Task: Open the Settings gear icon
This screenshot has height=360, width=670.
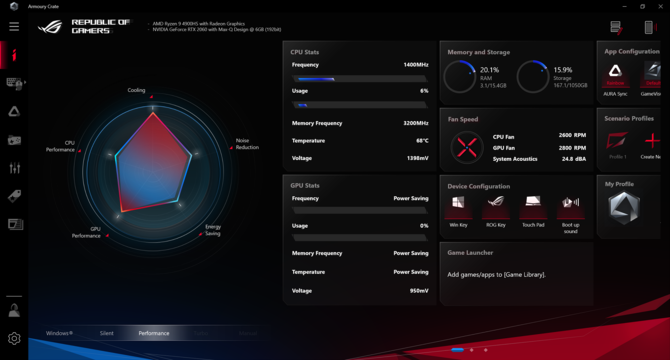Action: (14, 339)
